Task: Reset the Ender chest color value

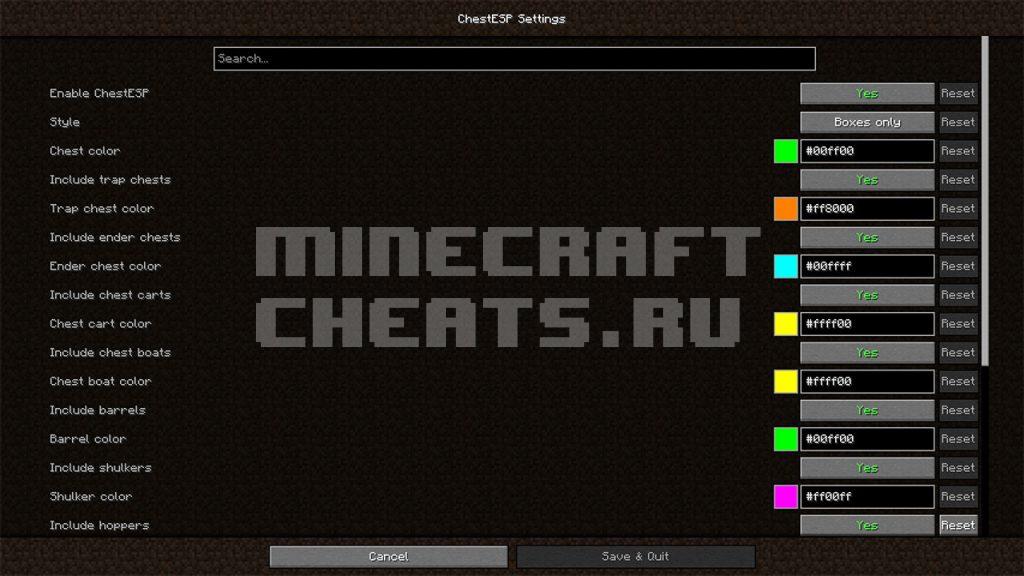Action: coord(958,266)
